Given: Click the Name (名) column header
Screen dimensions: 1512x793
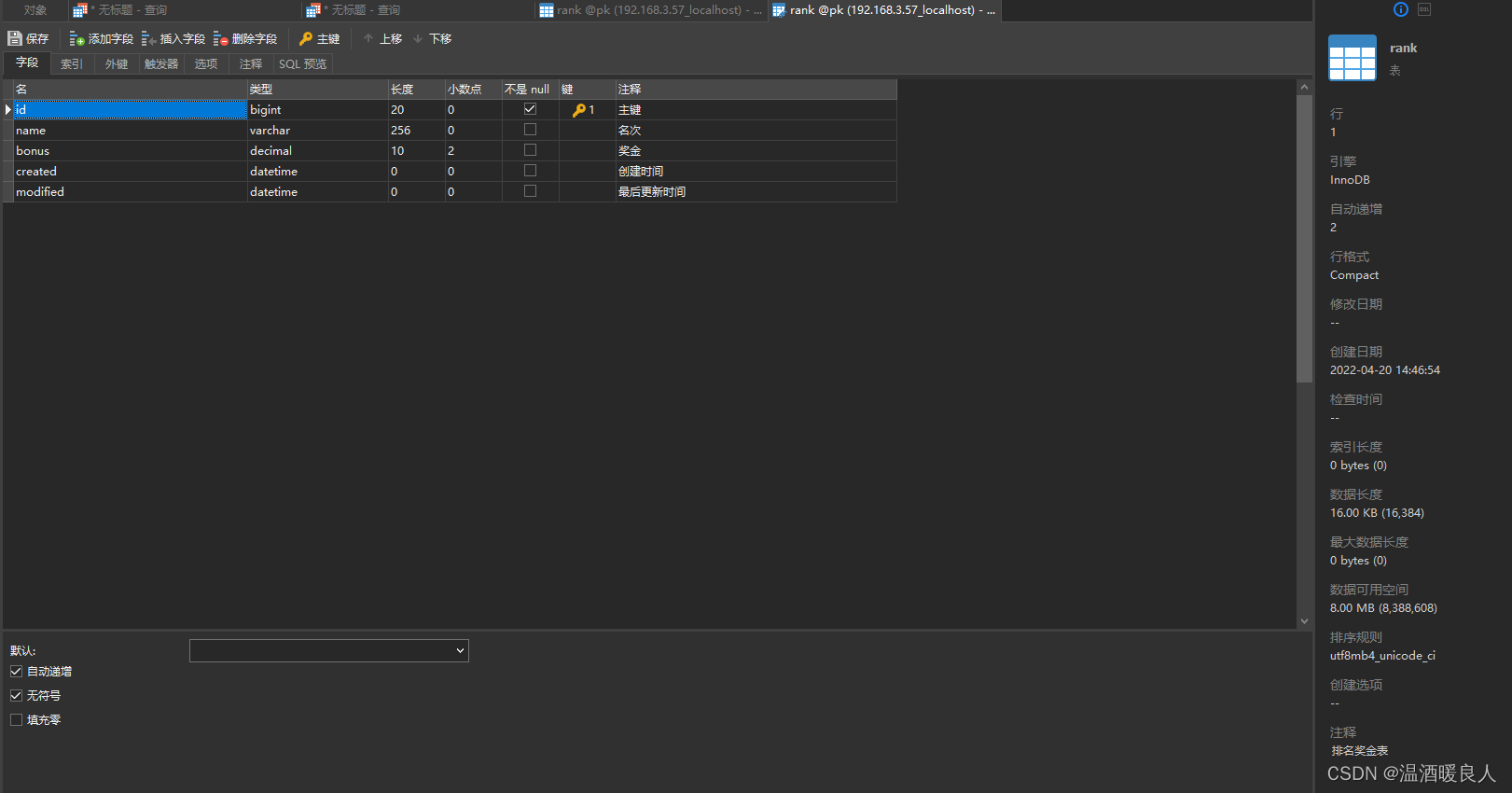Looking at the screenshot, I should tap(131, 90).
